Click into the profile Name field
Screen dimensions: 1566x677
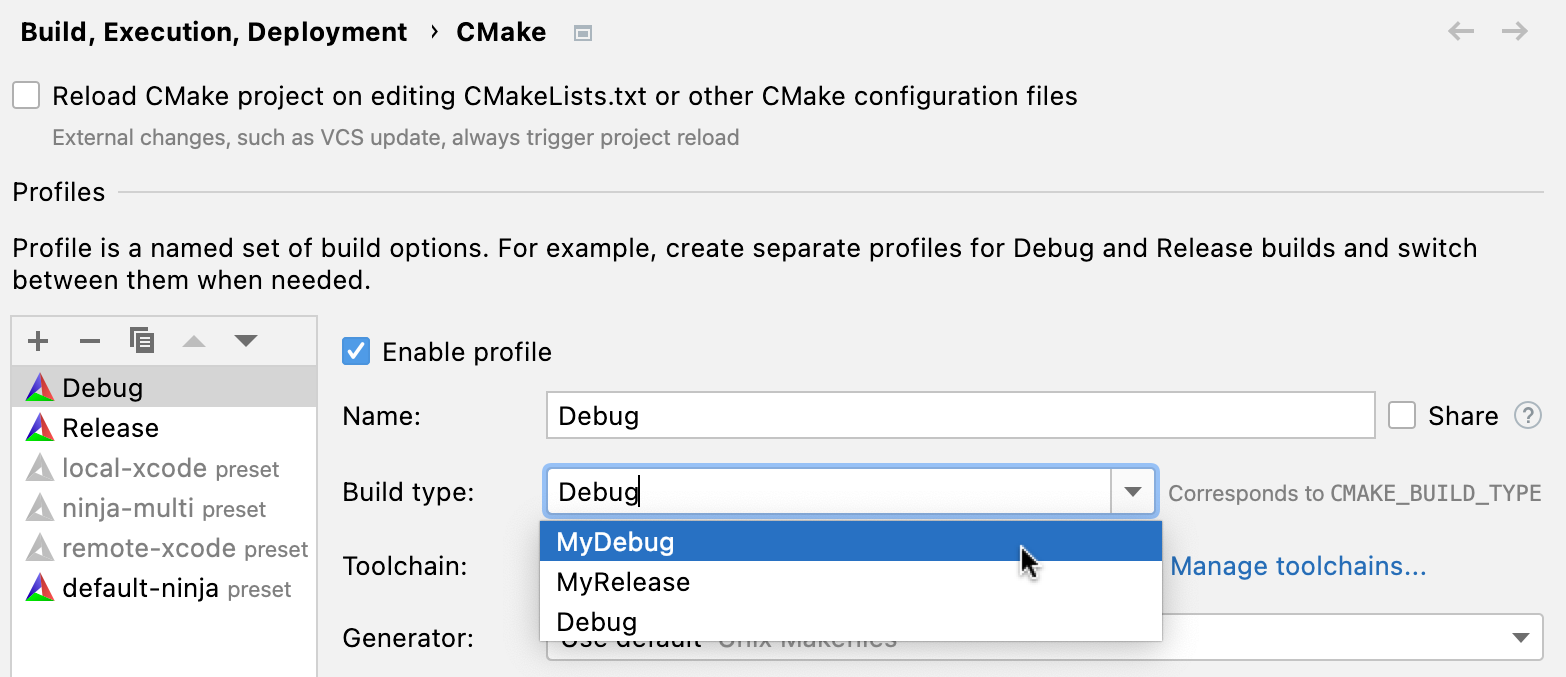tap(960, 416)
